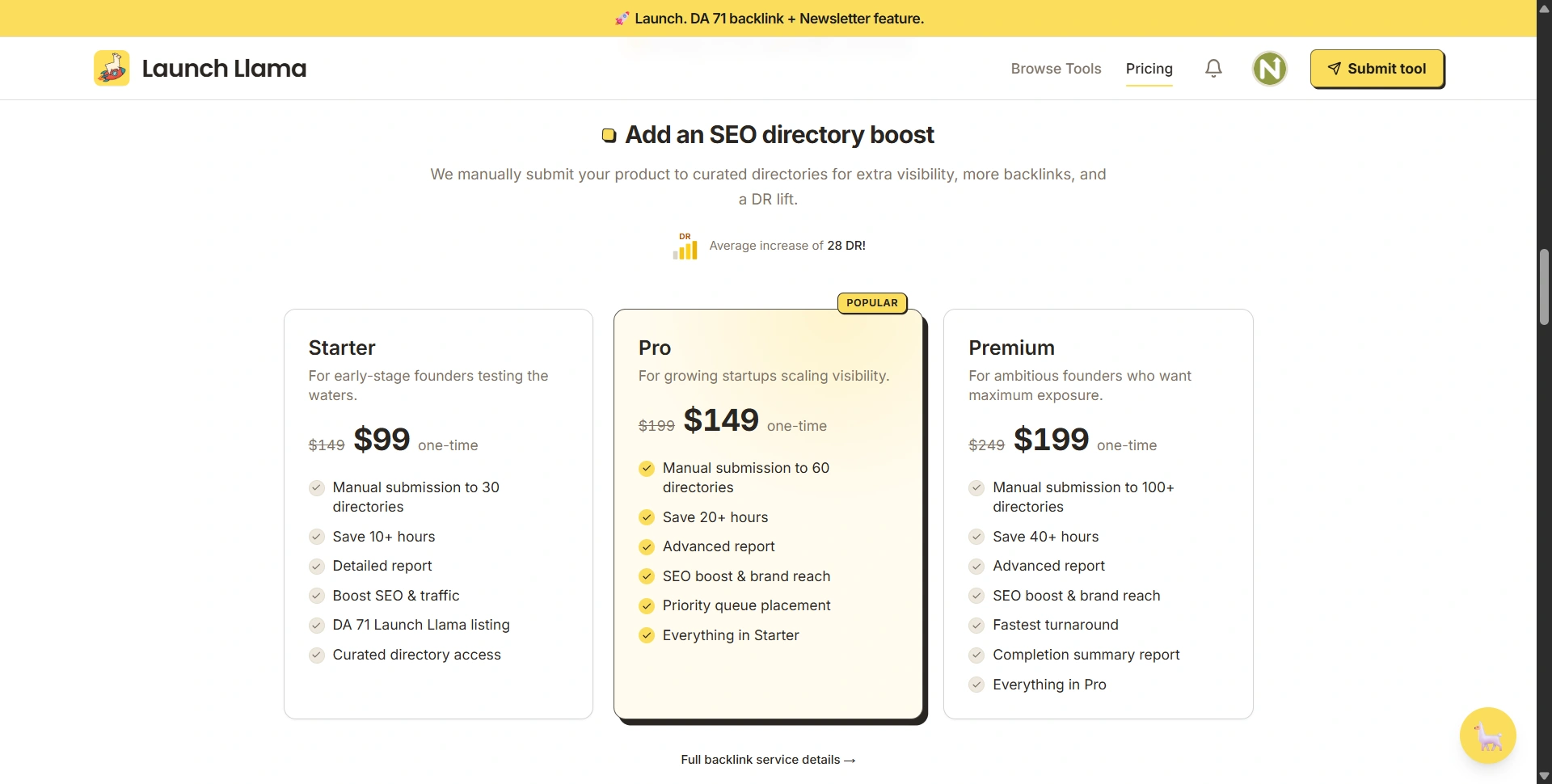1552x784 pixels.
Task: Click the rocket icon in the announcement banner
Action: [622, 19]
